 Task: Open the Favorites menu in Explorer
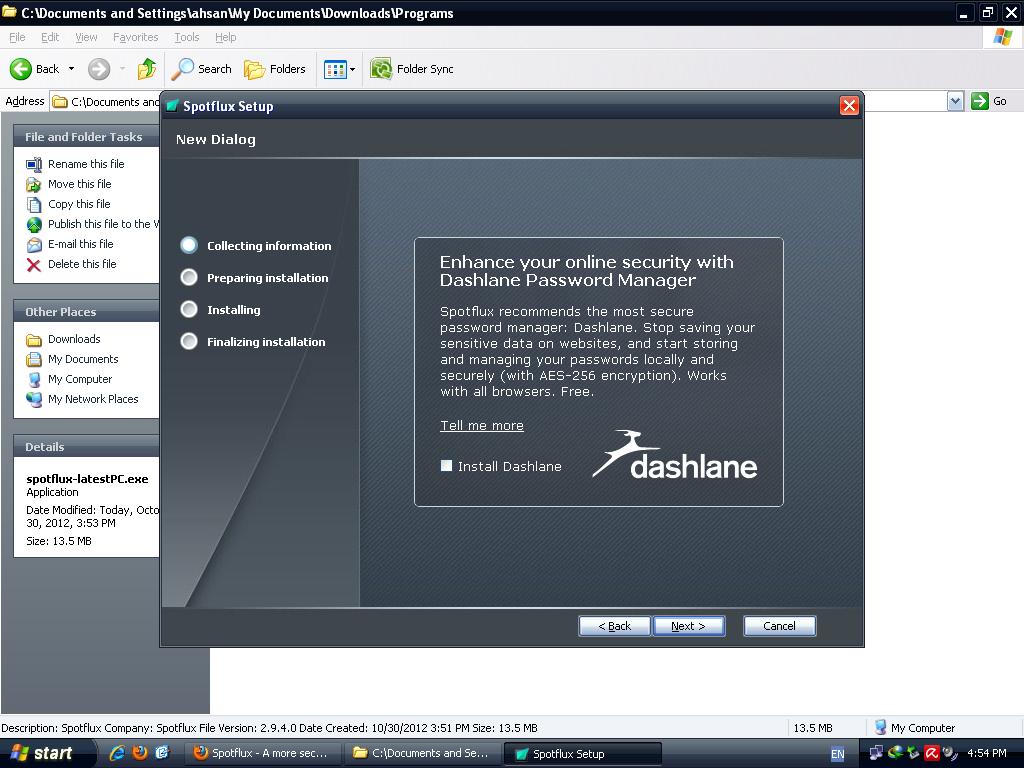pyautogui.click(x=135, y=37)
